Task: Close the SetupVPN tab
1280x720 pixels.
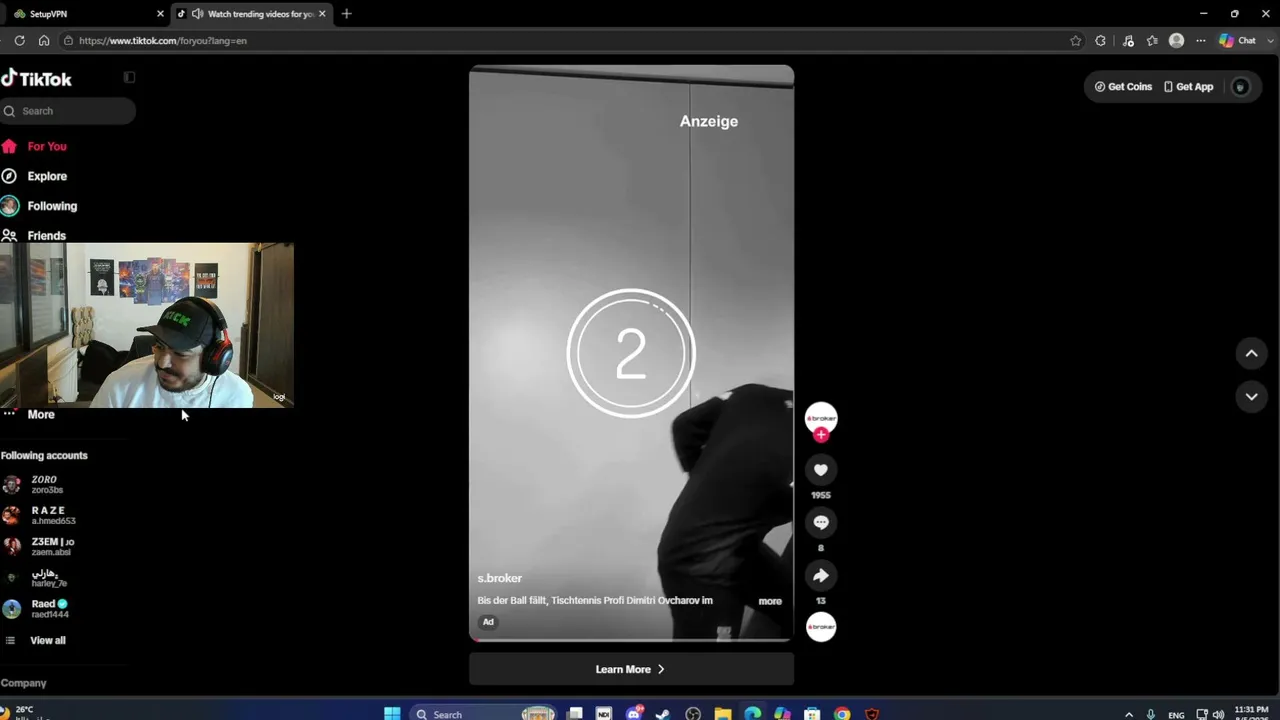Action: [x=160, y=14]
